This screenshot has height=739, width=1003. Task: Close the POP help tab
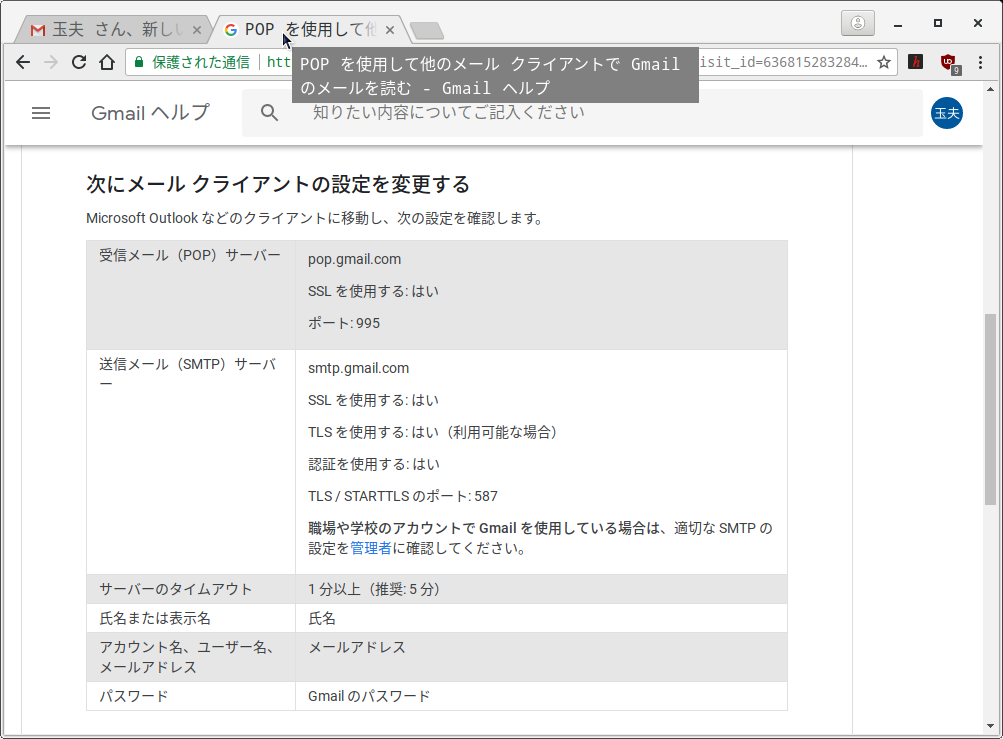pyautogui.click(x=390, y=30)
